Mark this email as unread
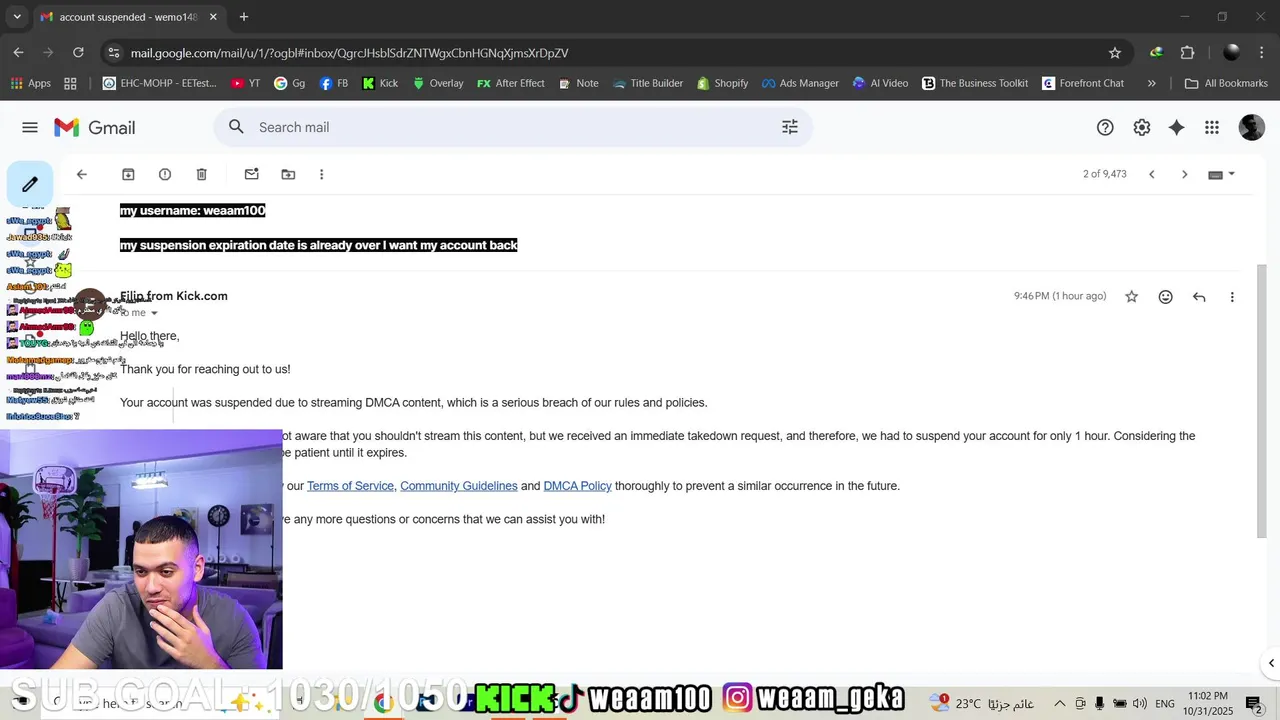1280x720 pixels. click(x=252, y=174)
